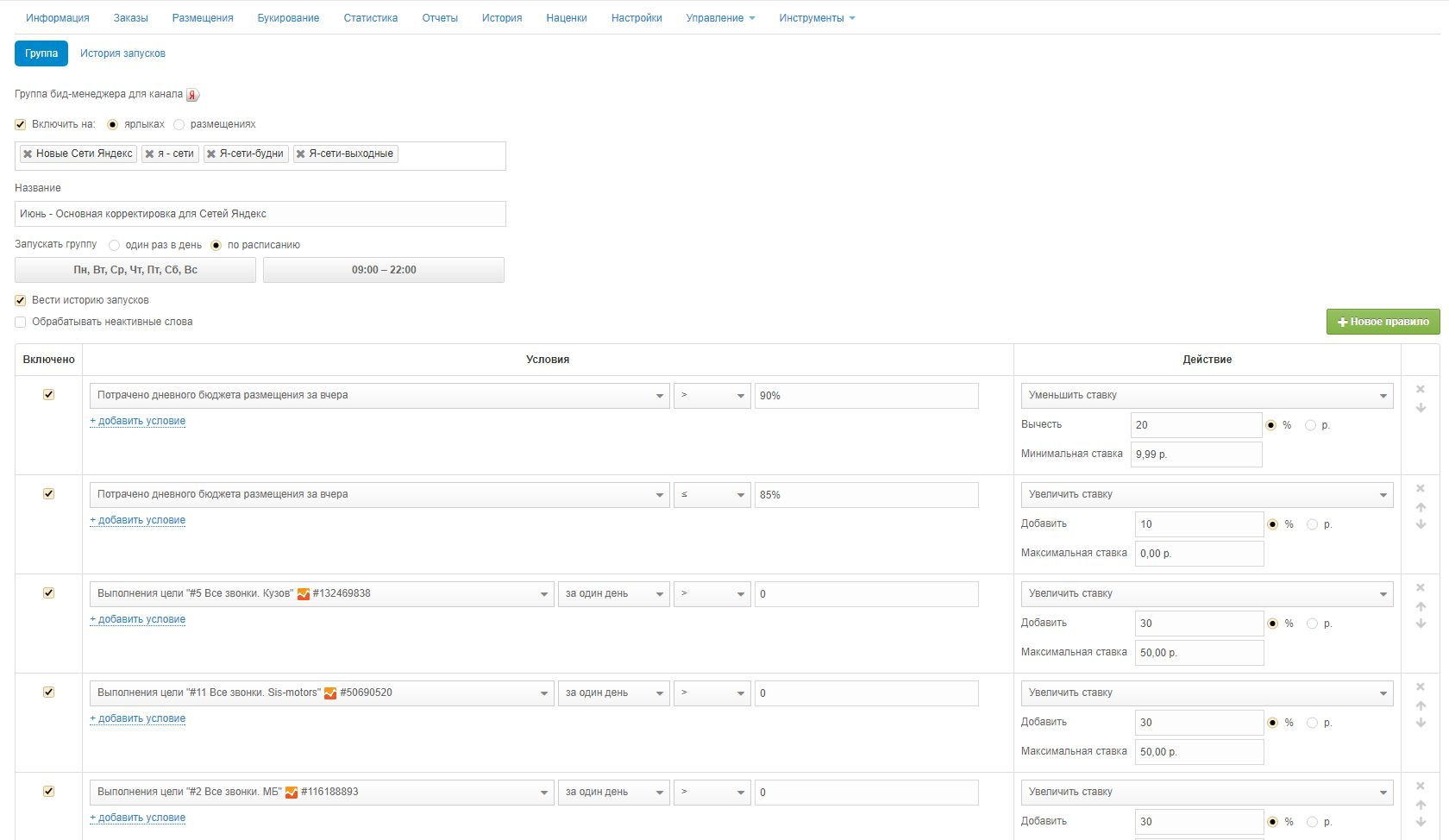Image resolution: width=1449 pixels, height=840 pixels.
Task: Delete the 'Все звонки. Sis-motors' rule
Action: coord(1421,687)
